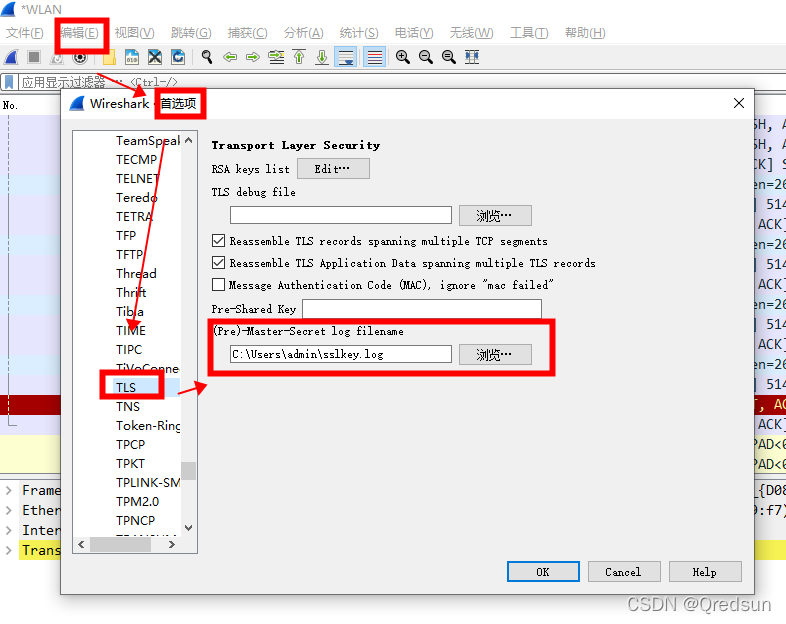Toggle packet list colorize icon
Screen dimensions: 786x624
(374, 57)
